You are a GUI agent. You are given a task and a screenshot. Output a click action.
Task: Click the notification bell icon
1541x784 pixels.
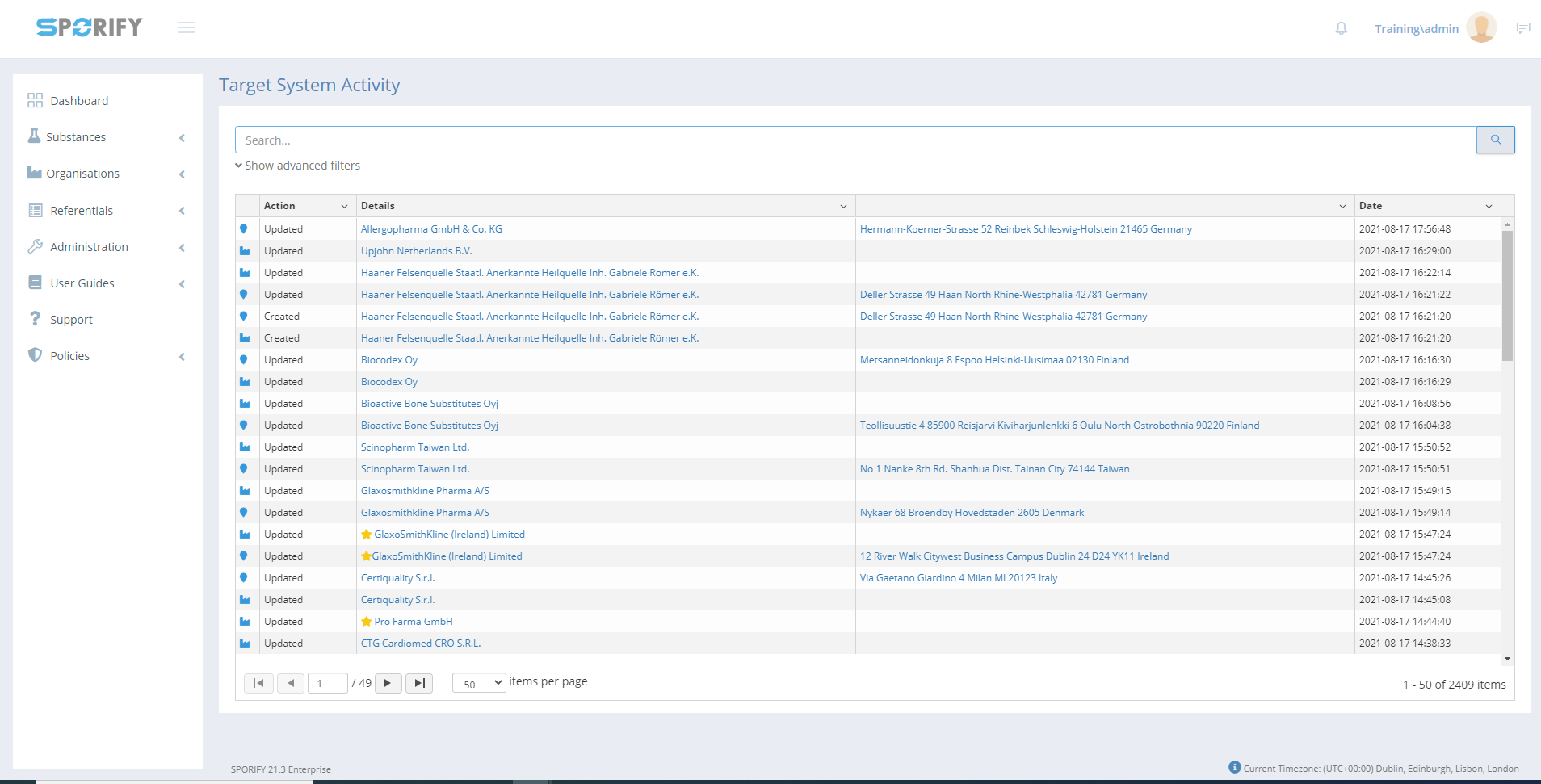1341,28
